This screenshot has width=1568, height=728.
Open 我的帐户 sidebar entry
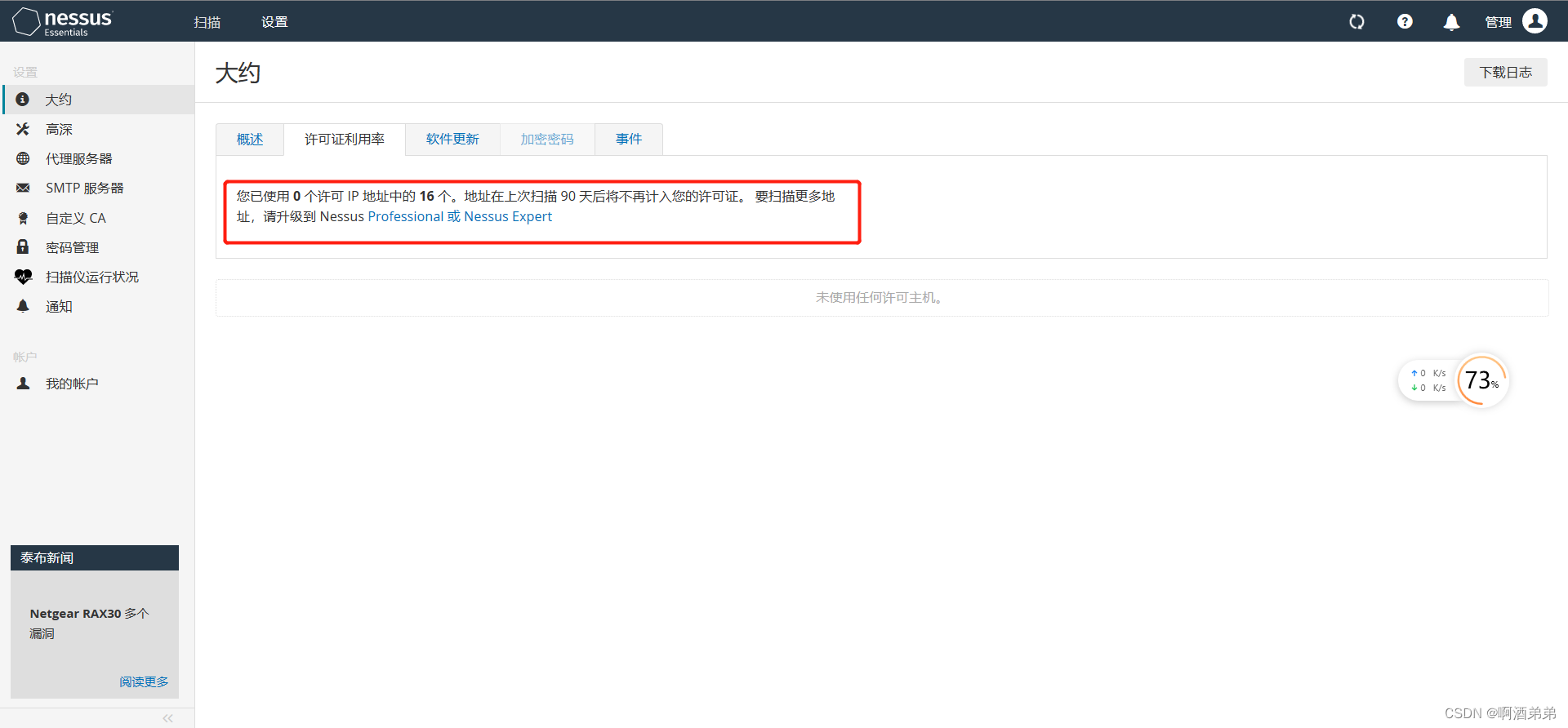(98, 384)
